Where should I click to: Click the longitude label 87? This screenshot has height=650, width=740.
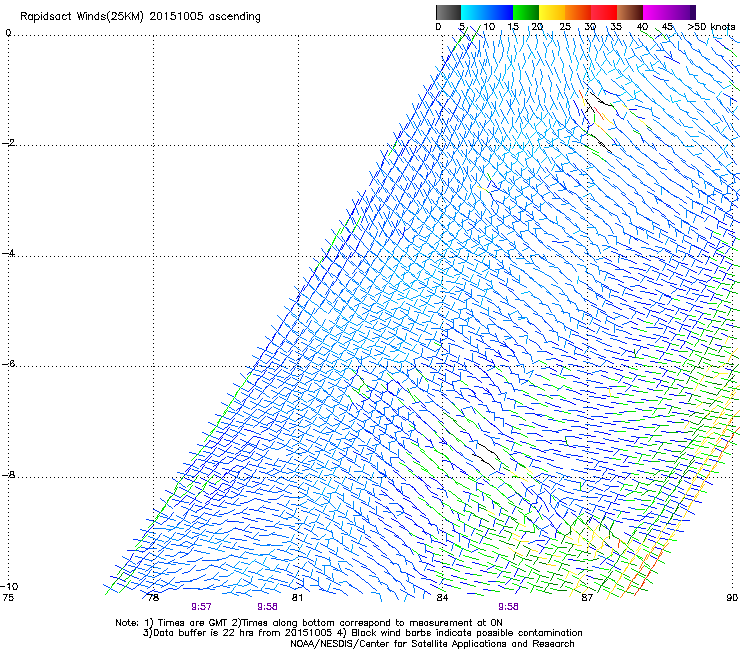[587, 598]
